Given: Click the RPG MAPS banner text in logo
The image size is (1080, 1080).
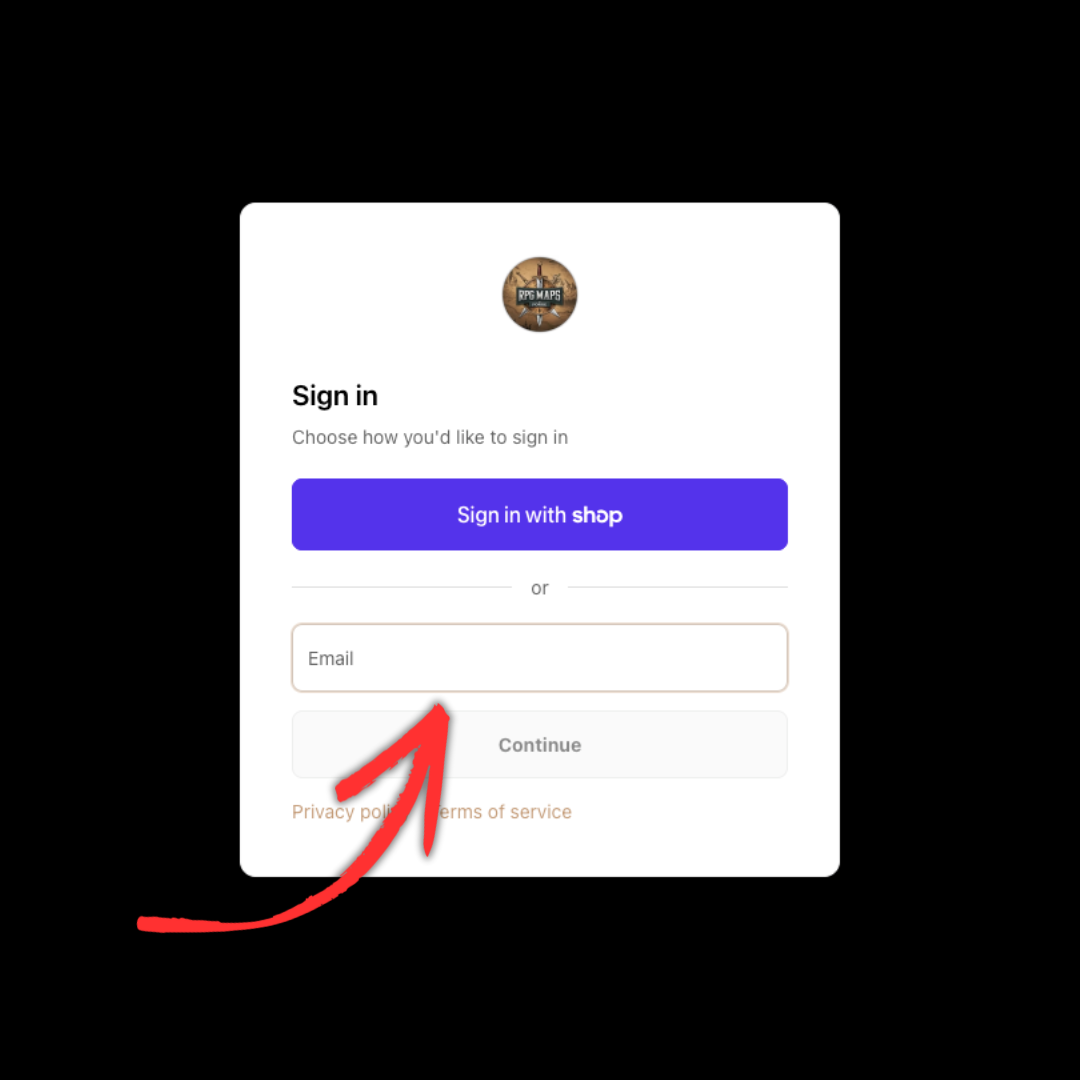Looking at the screenshot, I should [539, 295].
